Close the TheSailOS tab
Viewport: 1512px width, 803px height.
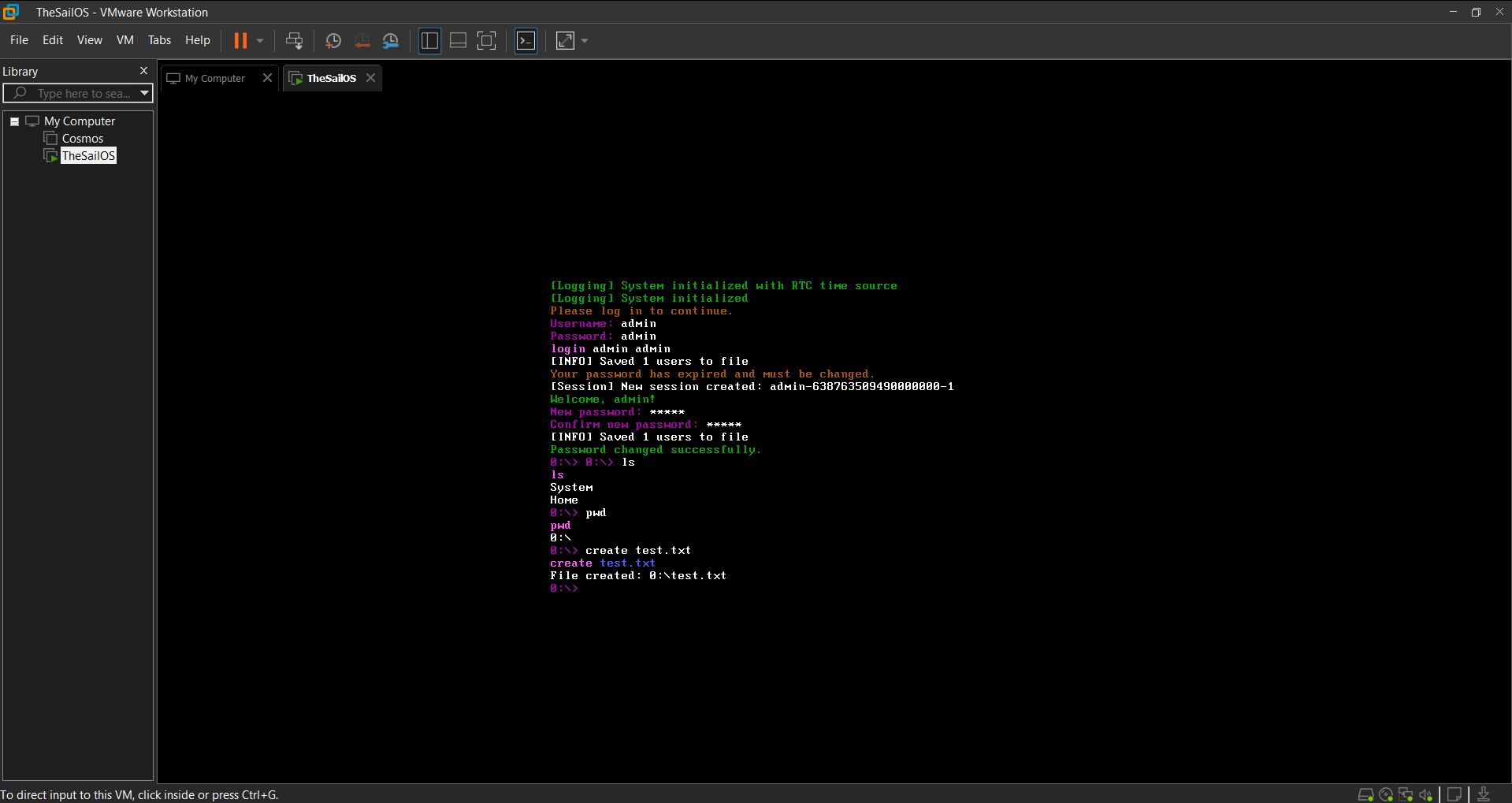tap(370, 78)
